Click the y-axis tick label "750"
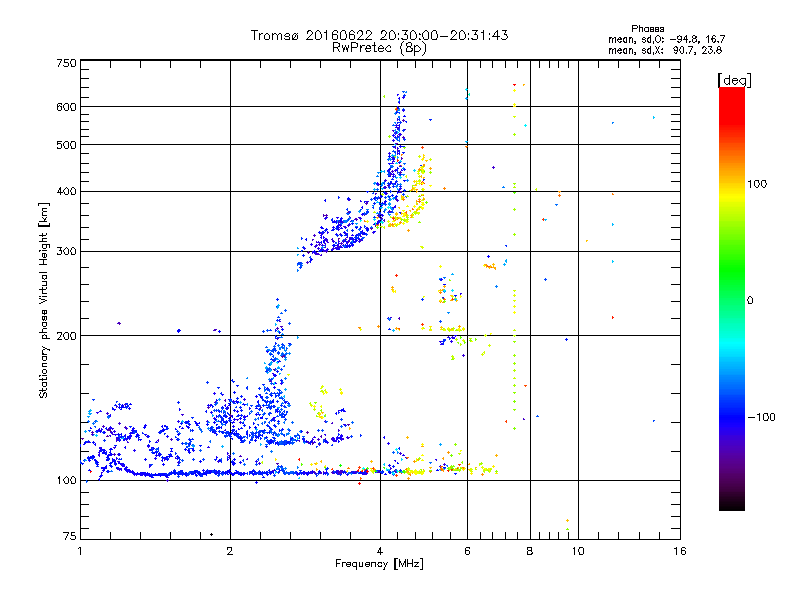Image resolution: width=800 pixels, height=600 pixels. coord(66,63)
